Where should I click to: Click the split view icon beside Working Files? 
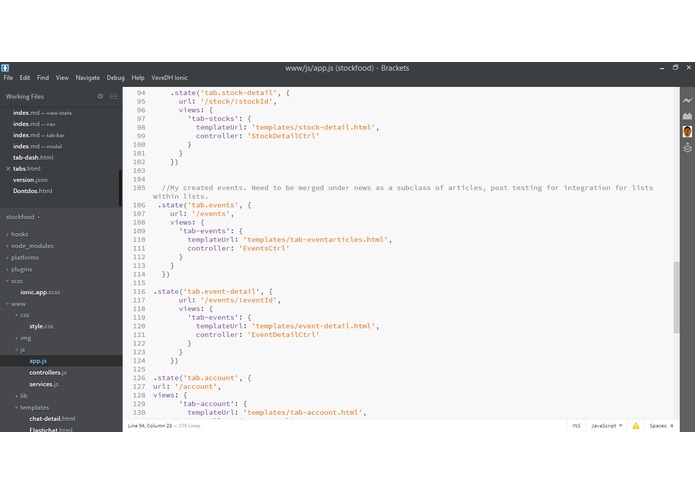pos(113,96)
